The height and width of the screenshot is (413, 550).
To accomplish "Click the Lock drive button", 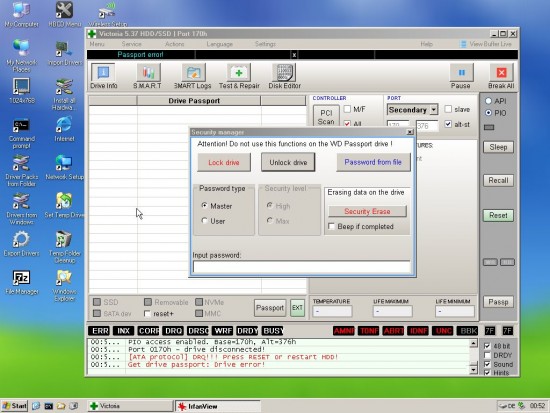I will pyautogui.click(x=224, y=162).
